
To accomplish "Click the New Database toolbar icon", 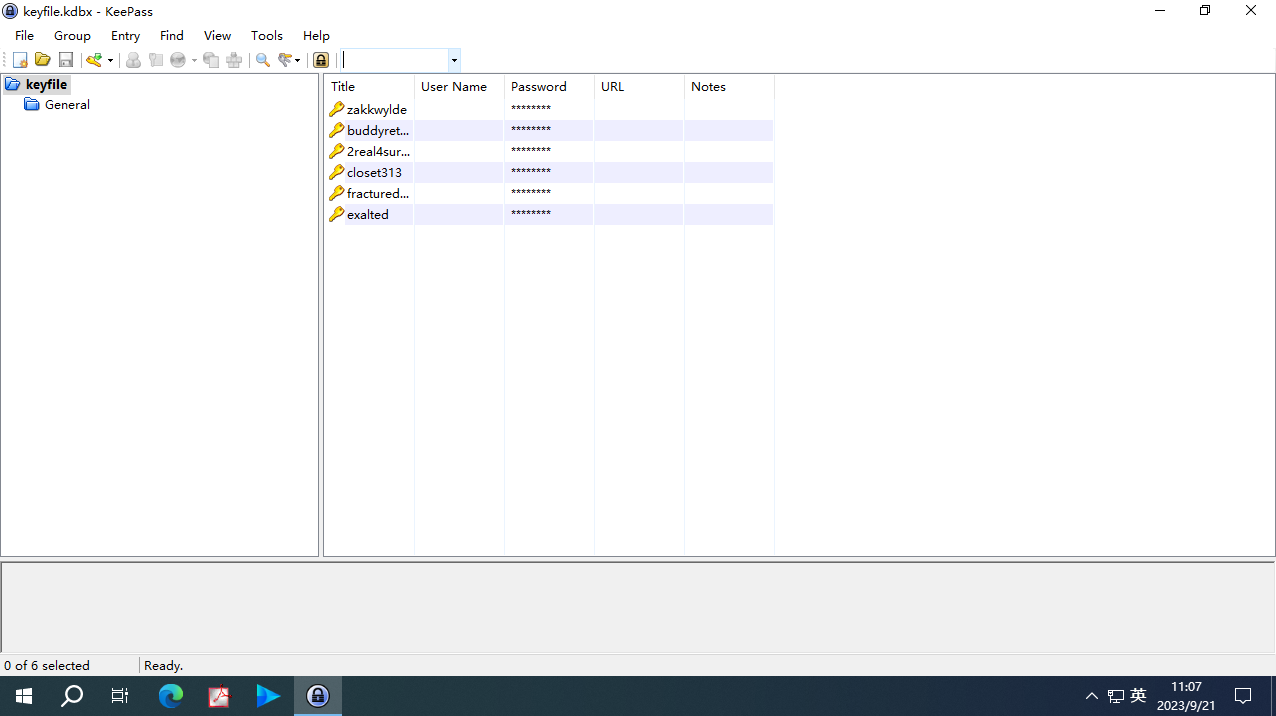I will click(x=20, y=60).
